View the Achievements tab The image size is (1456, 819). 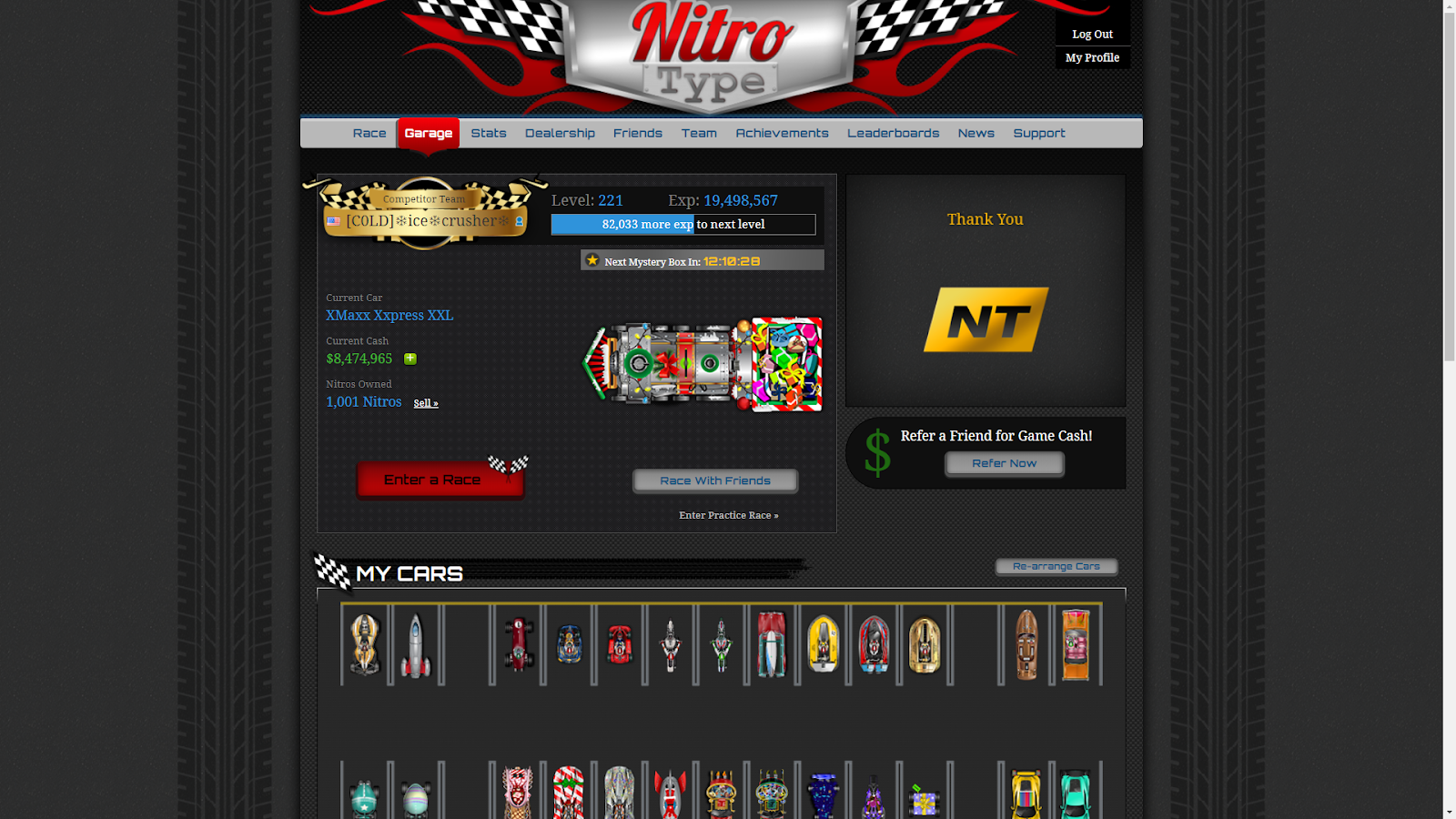(783, 133)
